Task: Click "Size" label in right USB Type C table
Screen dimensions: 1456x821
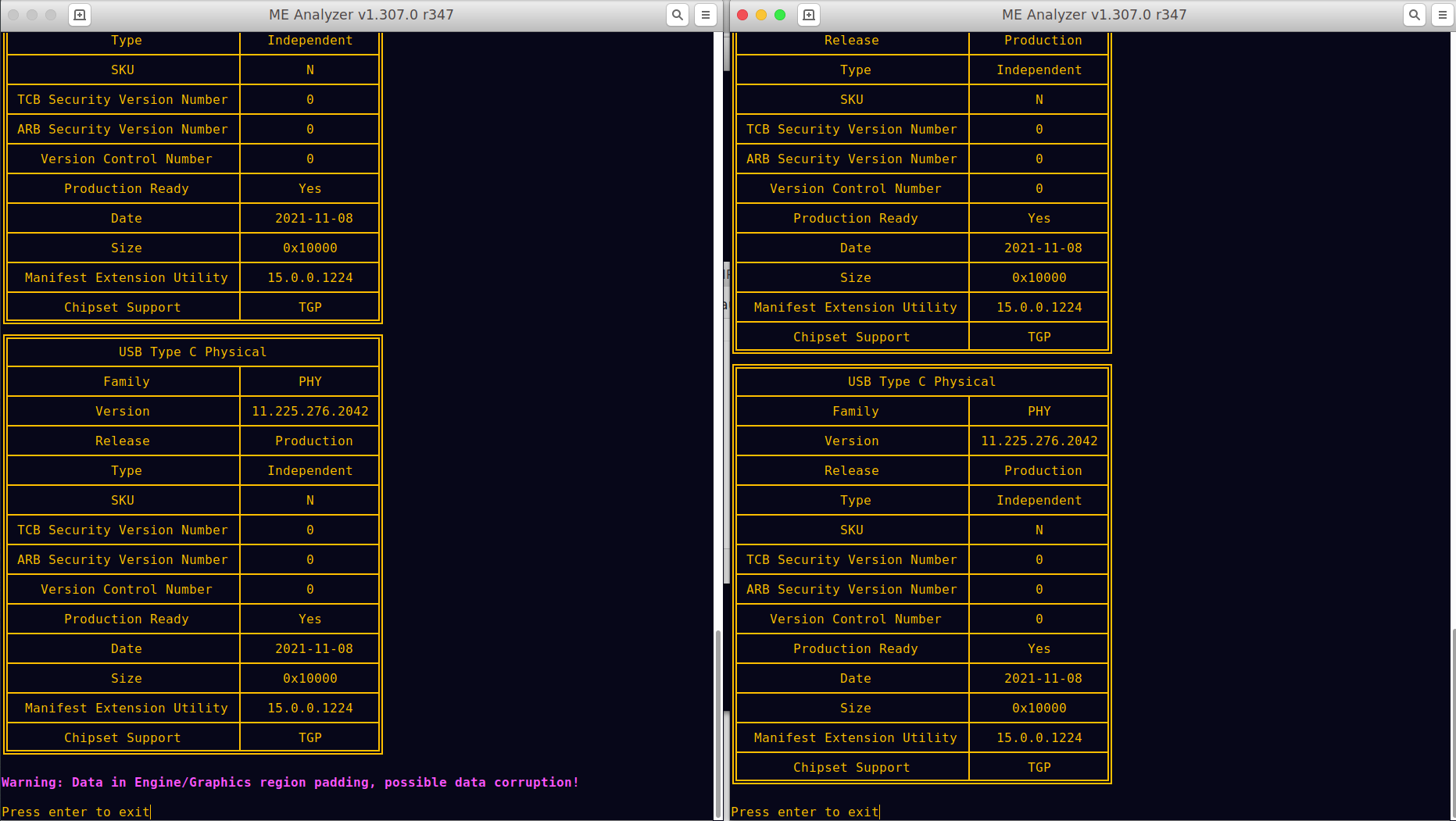Action: coord(856,708)
